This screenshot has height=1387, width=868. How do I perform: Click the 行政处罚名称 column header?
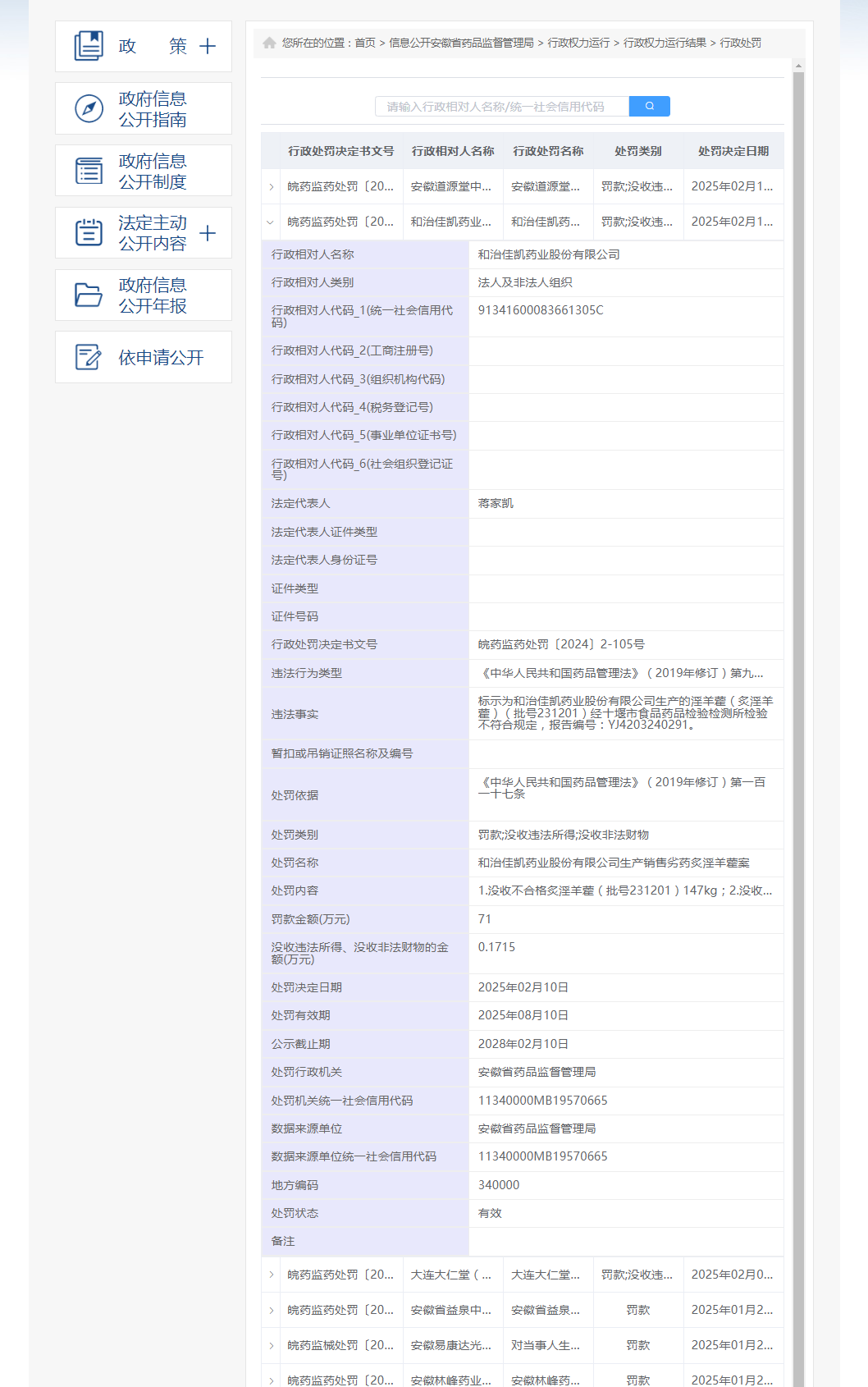(548, 151)
